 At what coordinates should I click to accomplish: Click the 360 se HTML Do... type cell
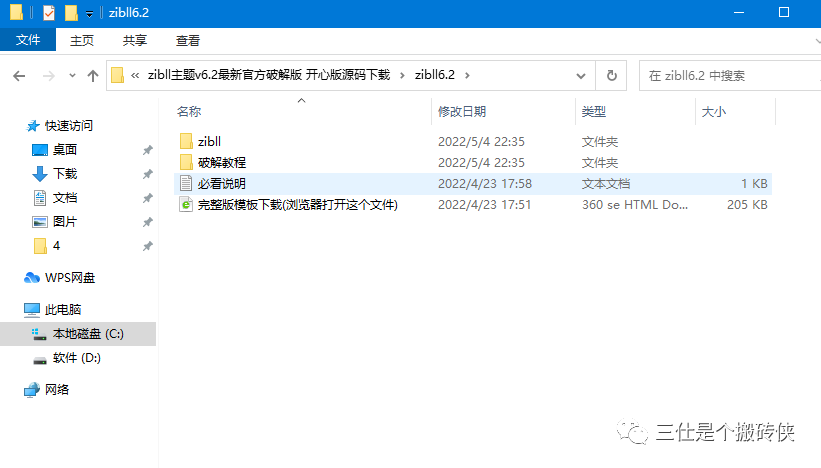pyautogui.click(x=635, y=205)
